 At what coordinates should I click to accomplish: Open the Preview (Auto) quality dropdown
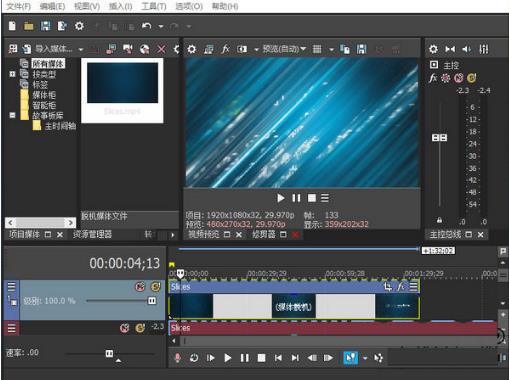[x=284, y=49]
